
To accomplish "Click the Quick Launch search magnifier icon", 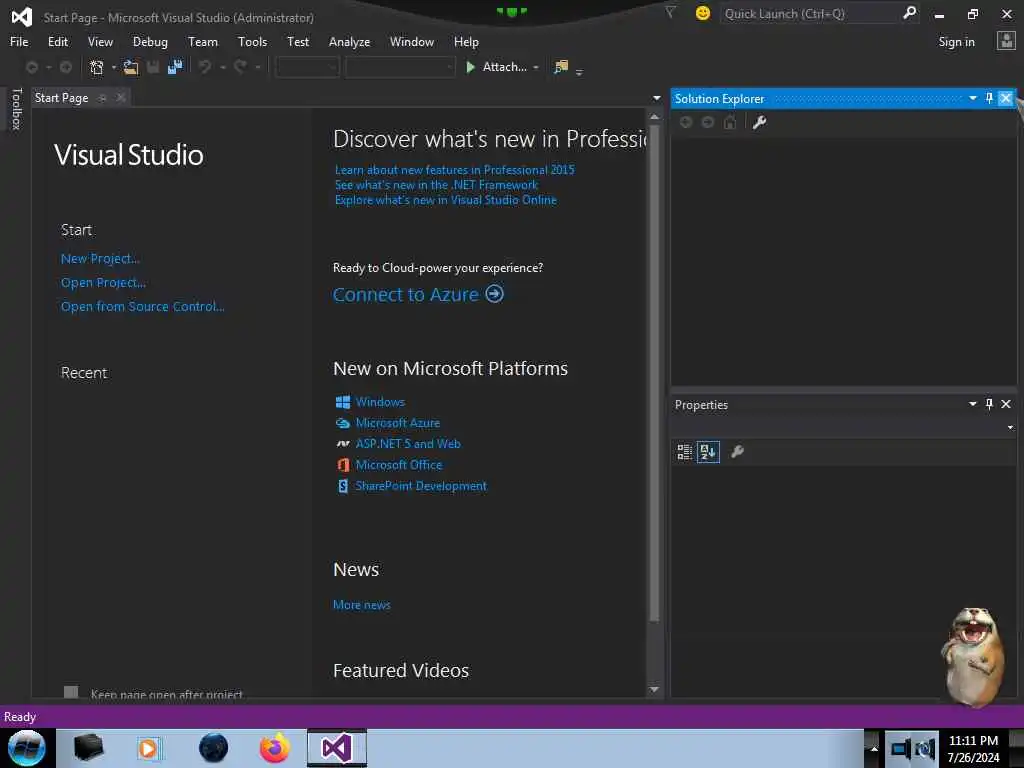I will pos(909,13).
